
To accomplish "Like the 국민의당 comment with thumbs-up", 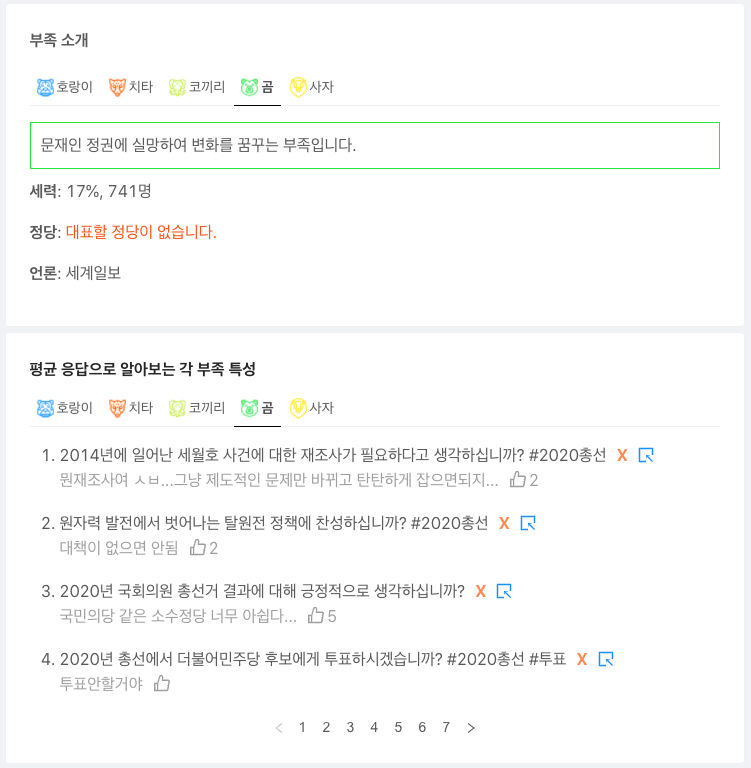I will pos(316,615).
